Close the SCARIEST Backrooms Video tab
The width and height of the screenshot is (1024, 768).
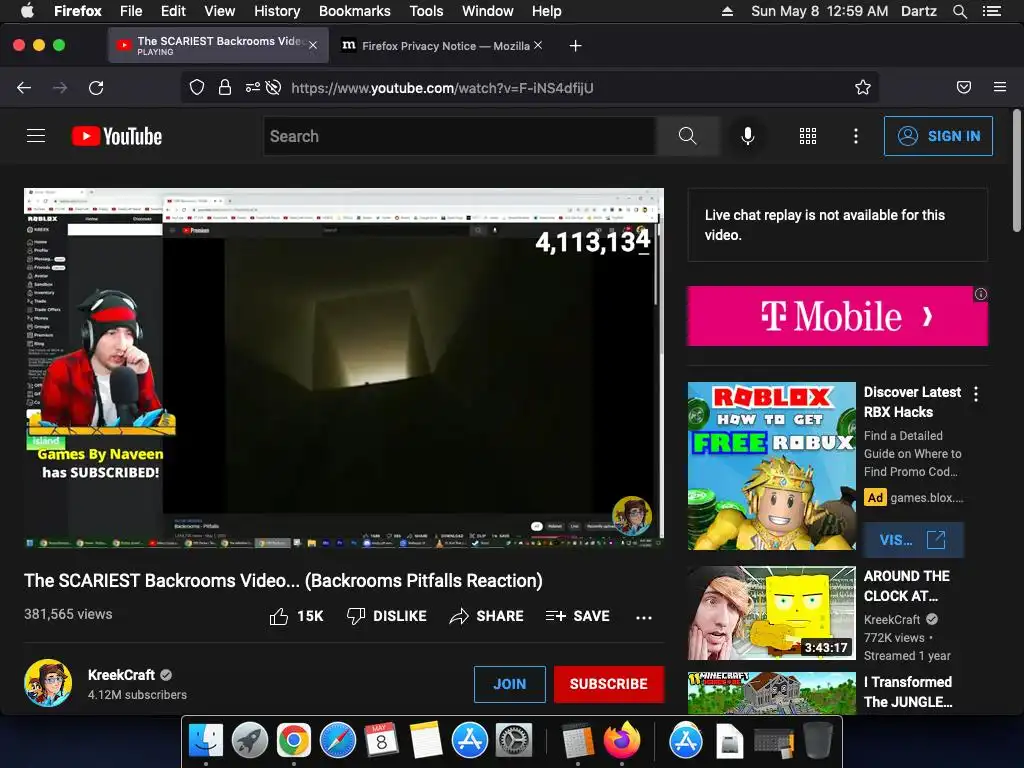coord(313,45)
